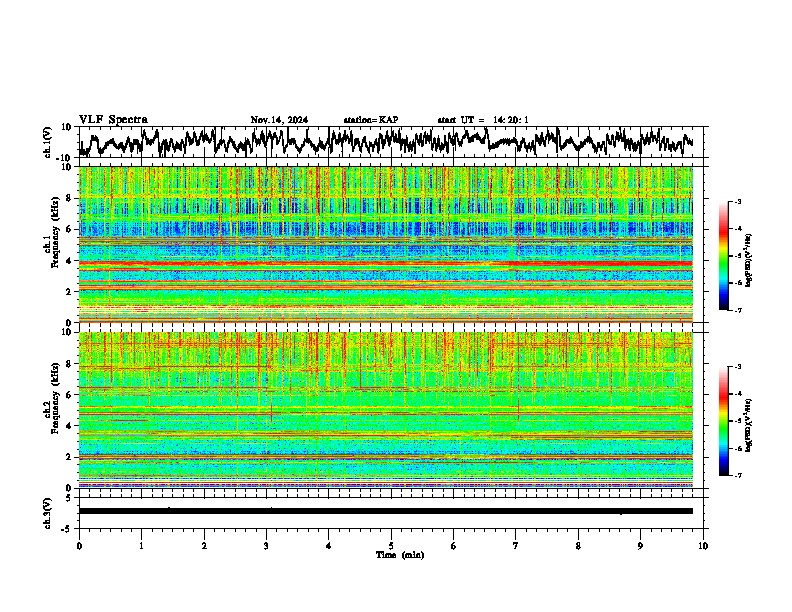Click the ch.2 "Frequency (kHz)" axis label
The width and height of the screenshot is (792, 612).
pyautogui.click(x=55, y=398)
